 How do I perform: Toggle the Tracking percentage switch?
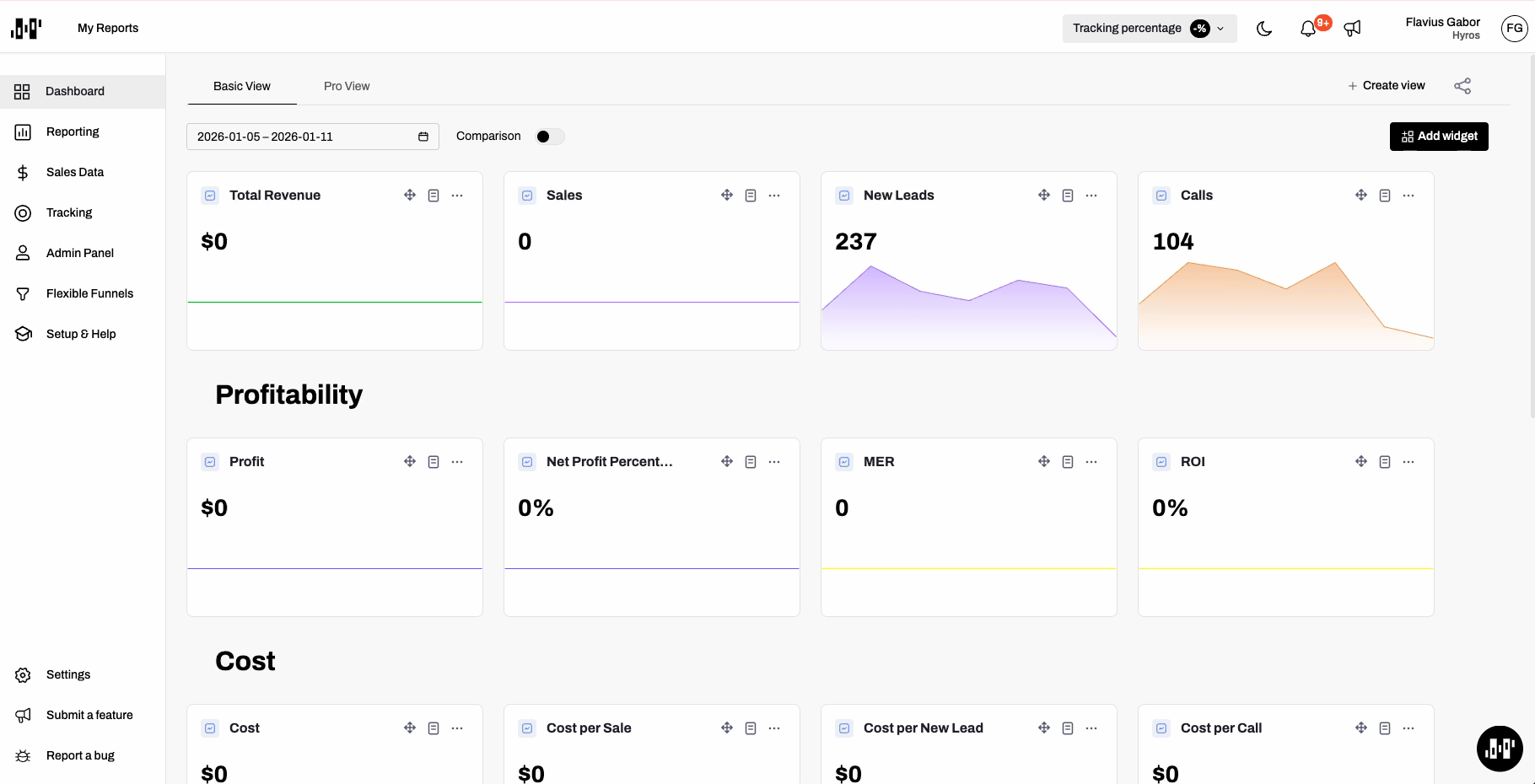[x=1199, y=29]
